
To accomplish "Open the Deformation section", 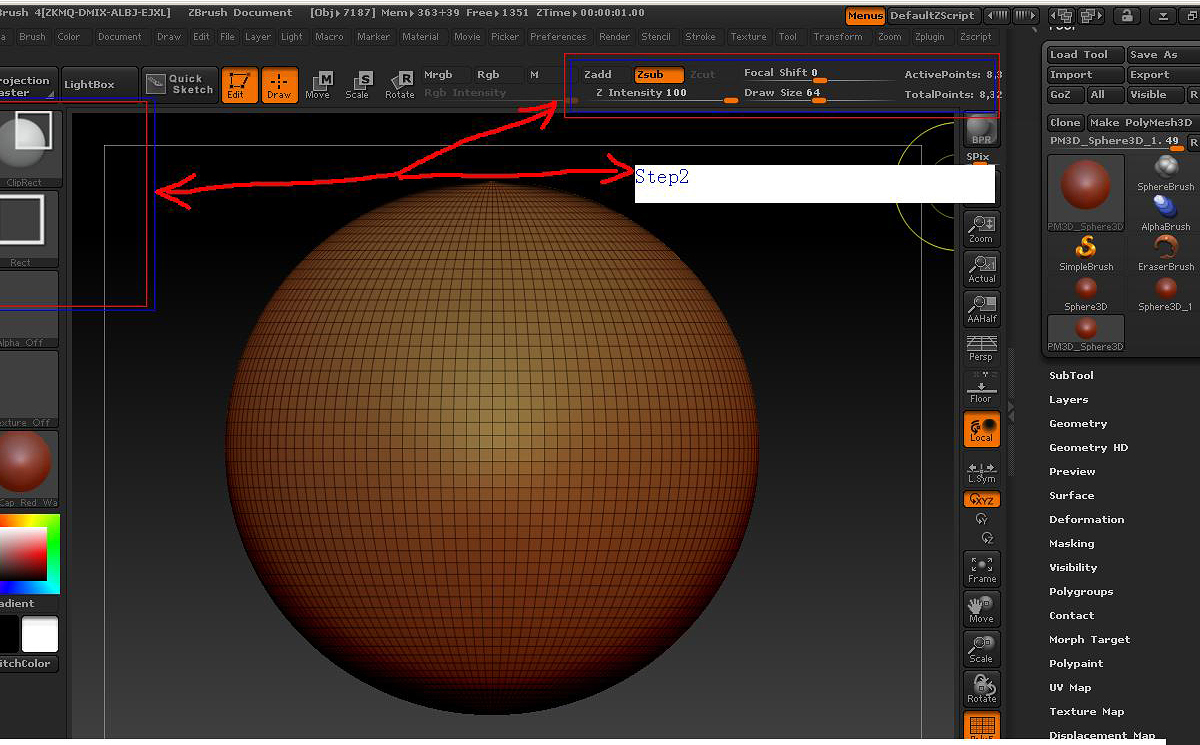I will pyautogui.click(x=1086, y=520).
